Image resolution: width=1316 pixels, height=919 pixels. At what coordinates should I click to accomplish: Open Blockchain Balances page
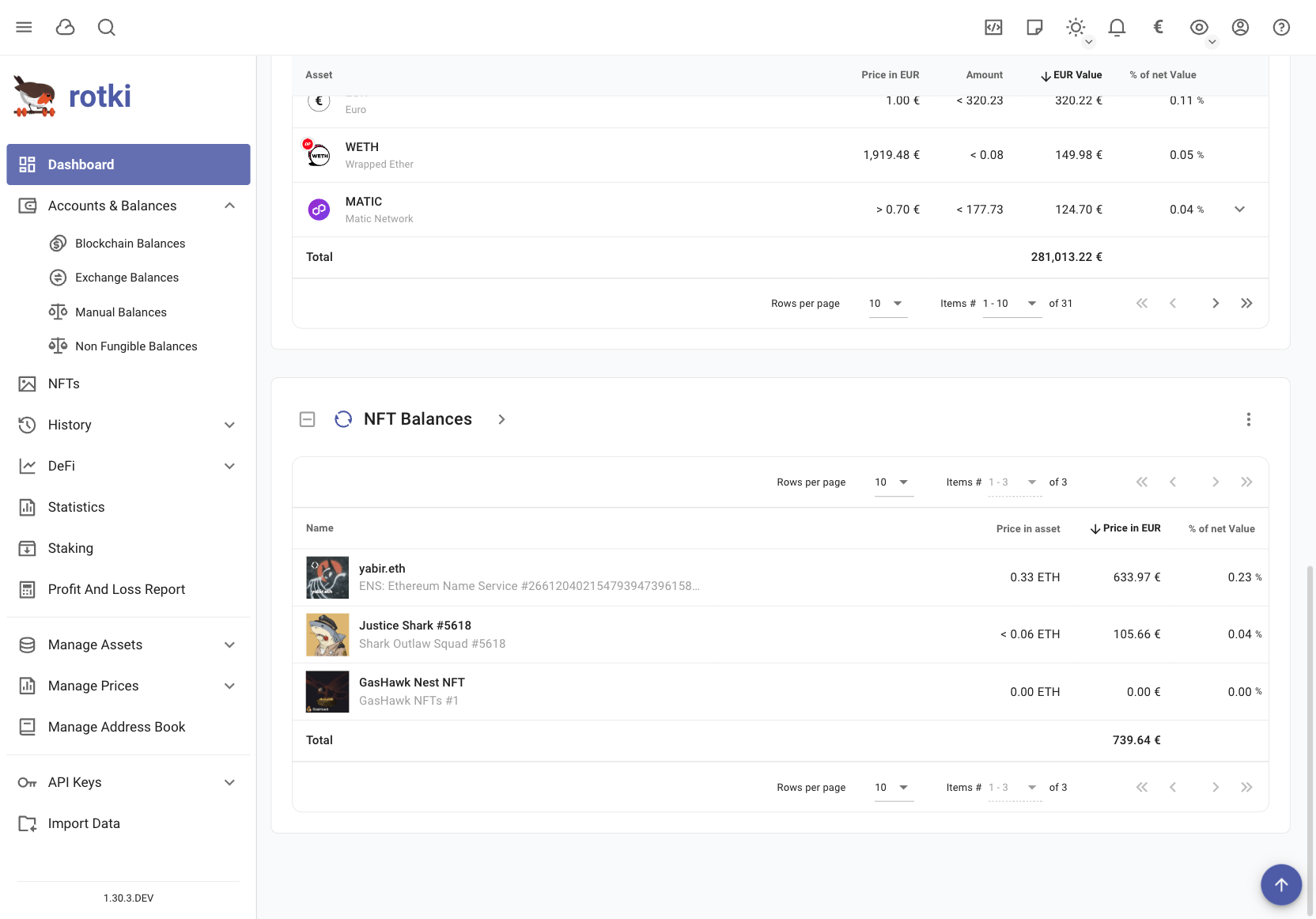click(130, 244)
